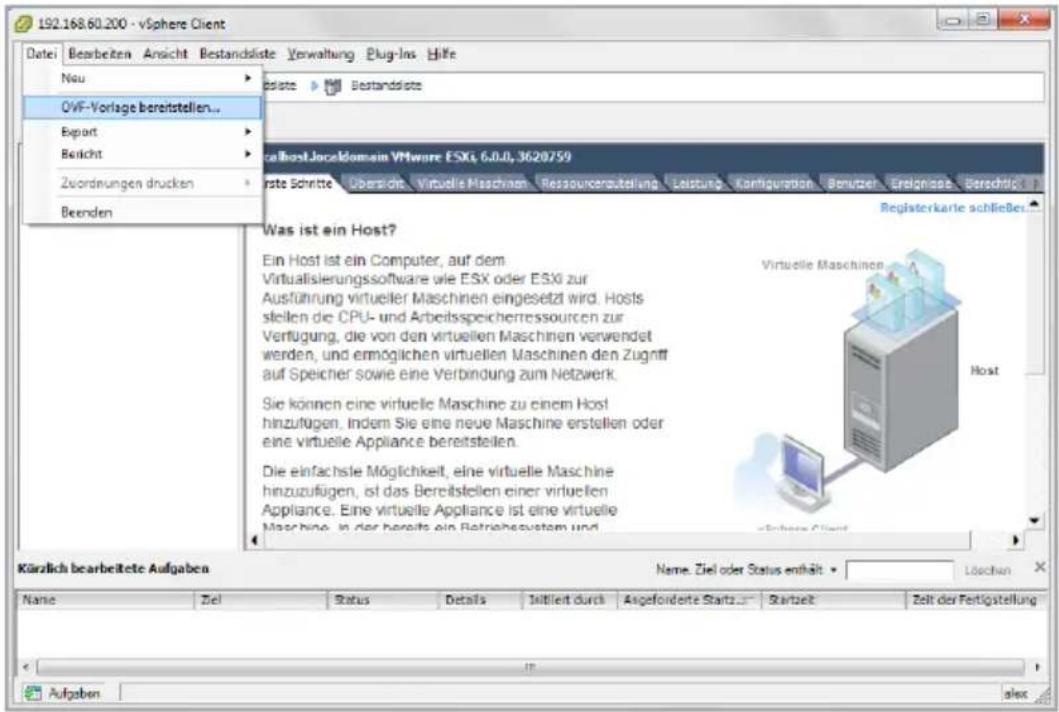Expand the Export submenu
The image size is (1059, 712).
tap(143, 132)
